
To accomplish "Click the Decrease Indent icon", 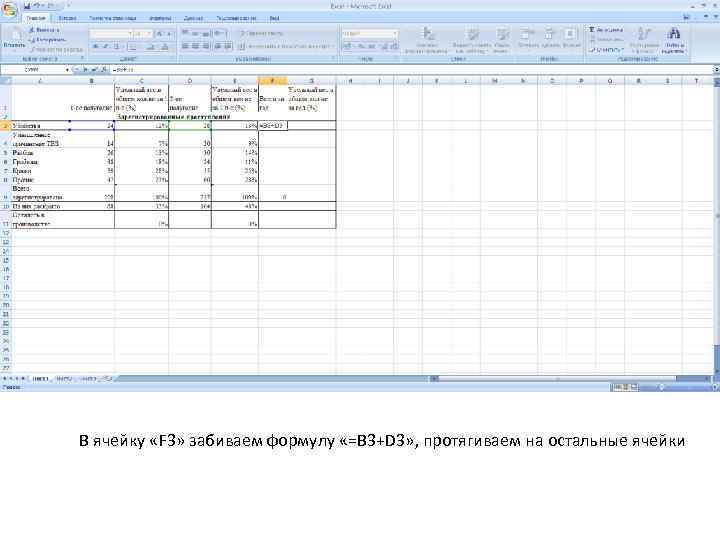I will pyautogui.click(x=218, y=46).
